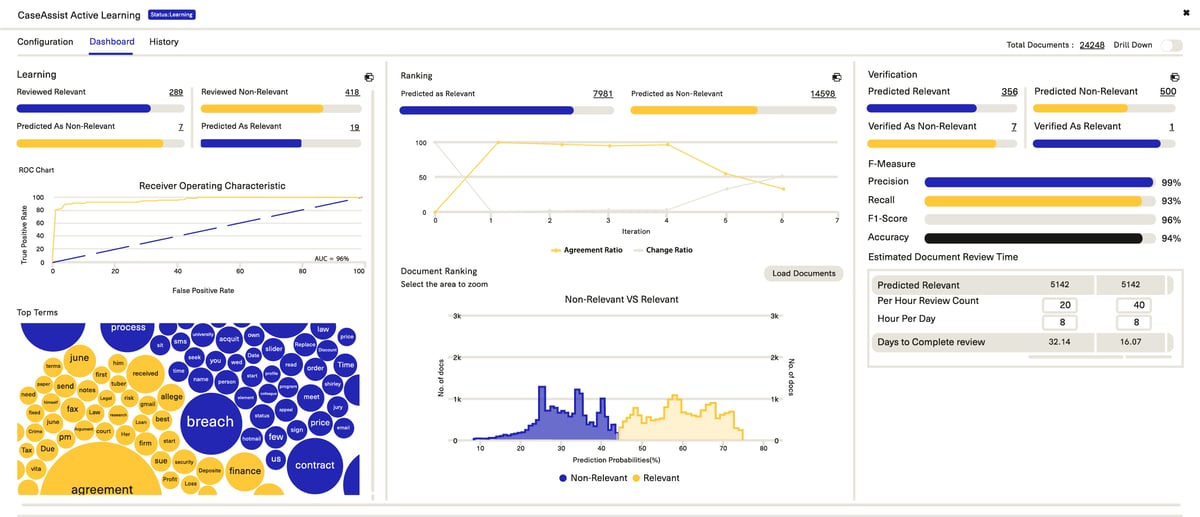Click the Learning panel export icon
Viewport: 1200px width, 517px height.
(368, 76)
